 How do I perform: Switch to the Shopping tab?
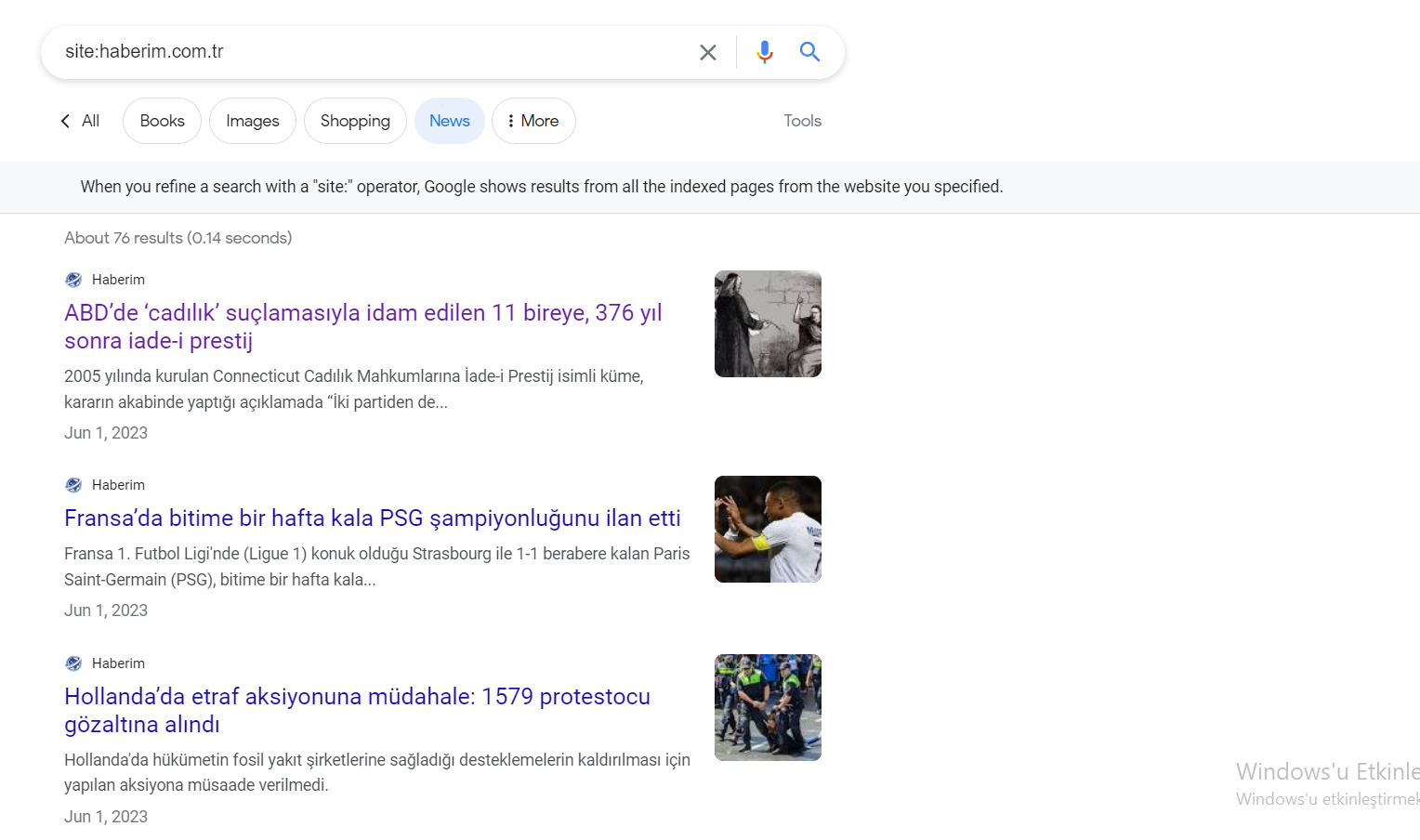click(355, 121)
